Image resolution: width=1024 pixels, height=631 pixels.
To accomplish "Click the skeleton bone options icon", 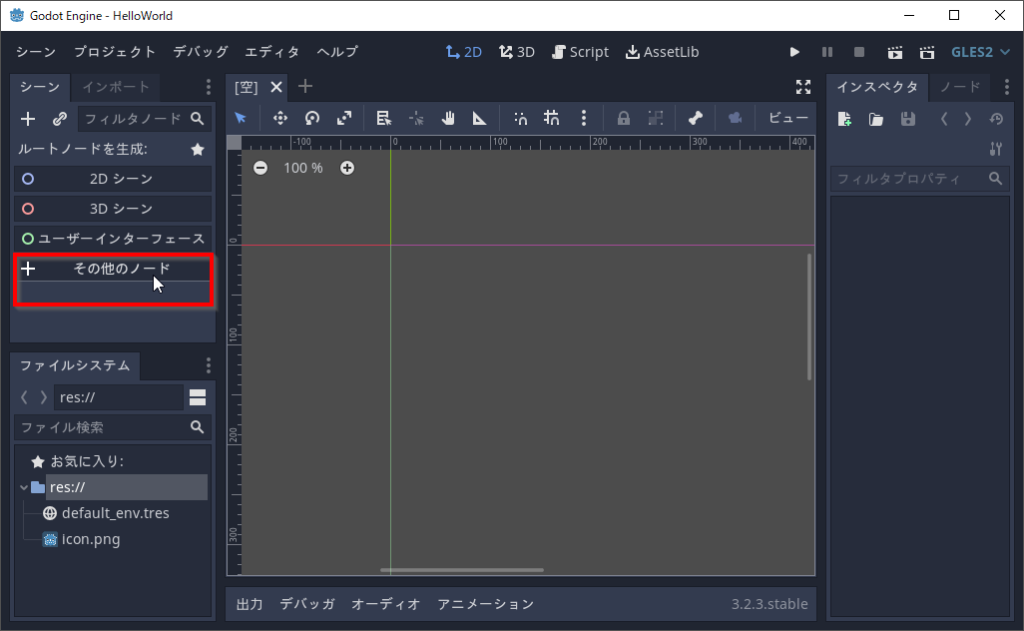I will (695, 118).
